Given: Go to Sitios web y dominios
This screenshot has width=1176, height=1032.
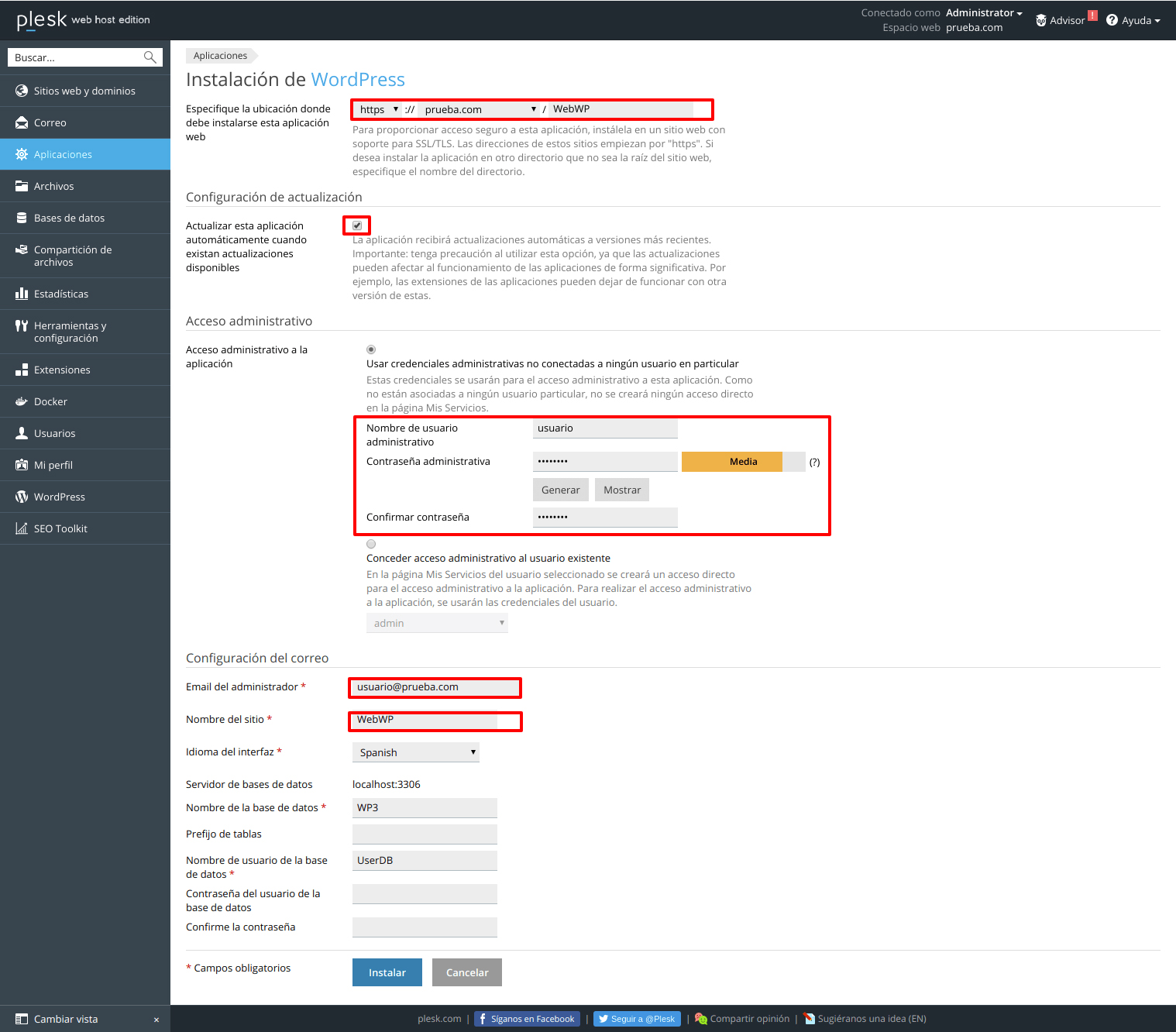Looking at the screenshot, I should [x=84, y=91].
